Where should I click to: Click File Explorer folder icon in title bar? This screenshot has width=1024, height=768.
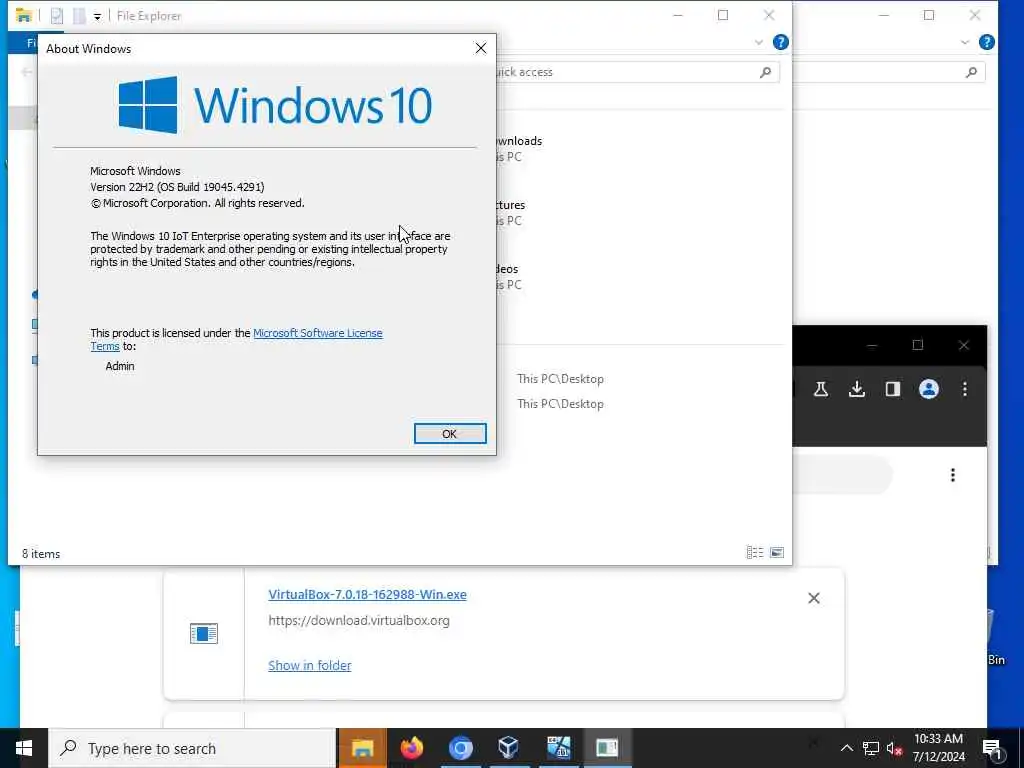(x=24, y=15)
